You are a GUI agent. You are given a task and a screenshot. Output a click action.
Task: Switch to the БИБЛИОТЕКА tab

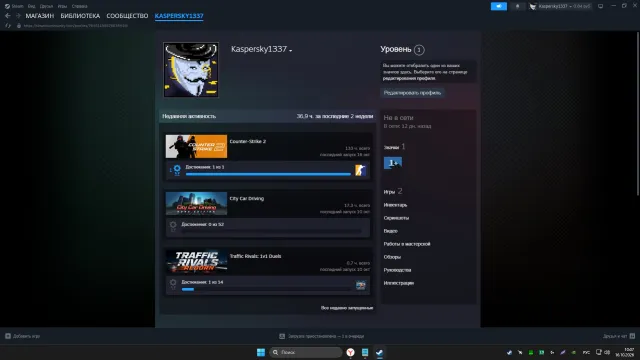click(80, 16)
